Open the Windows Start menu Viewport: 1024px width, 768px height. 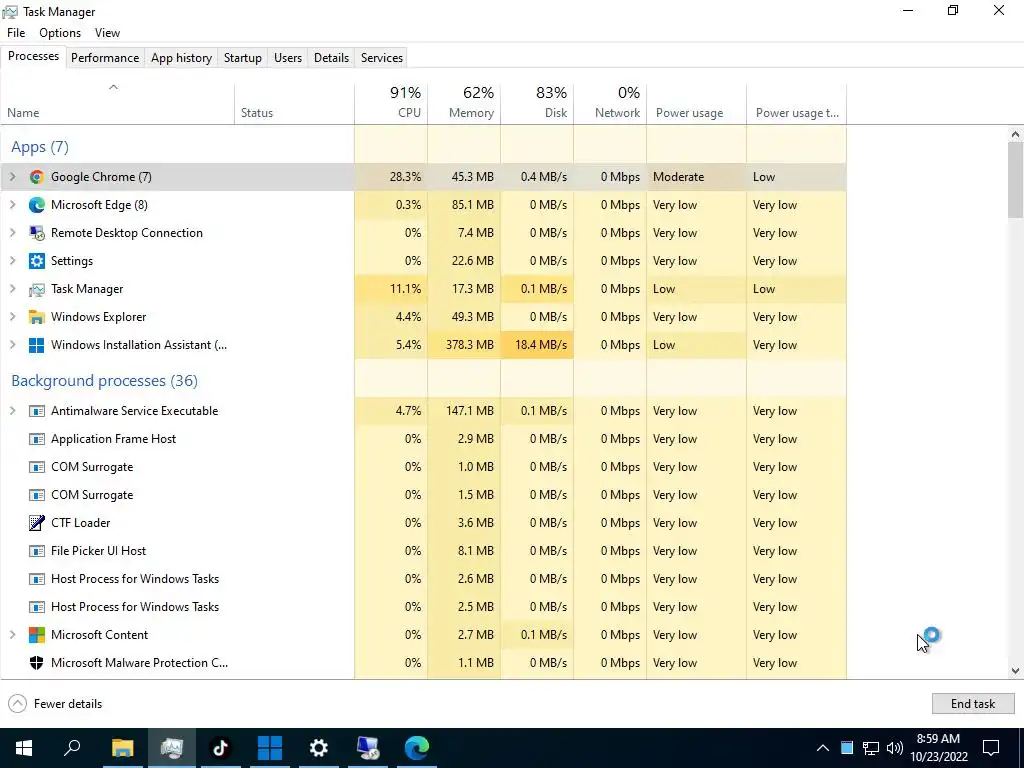click(24, 748)
